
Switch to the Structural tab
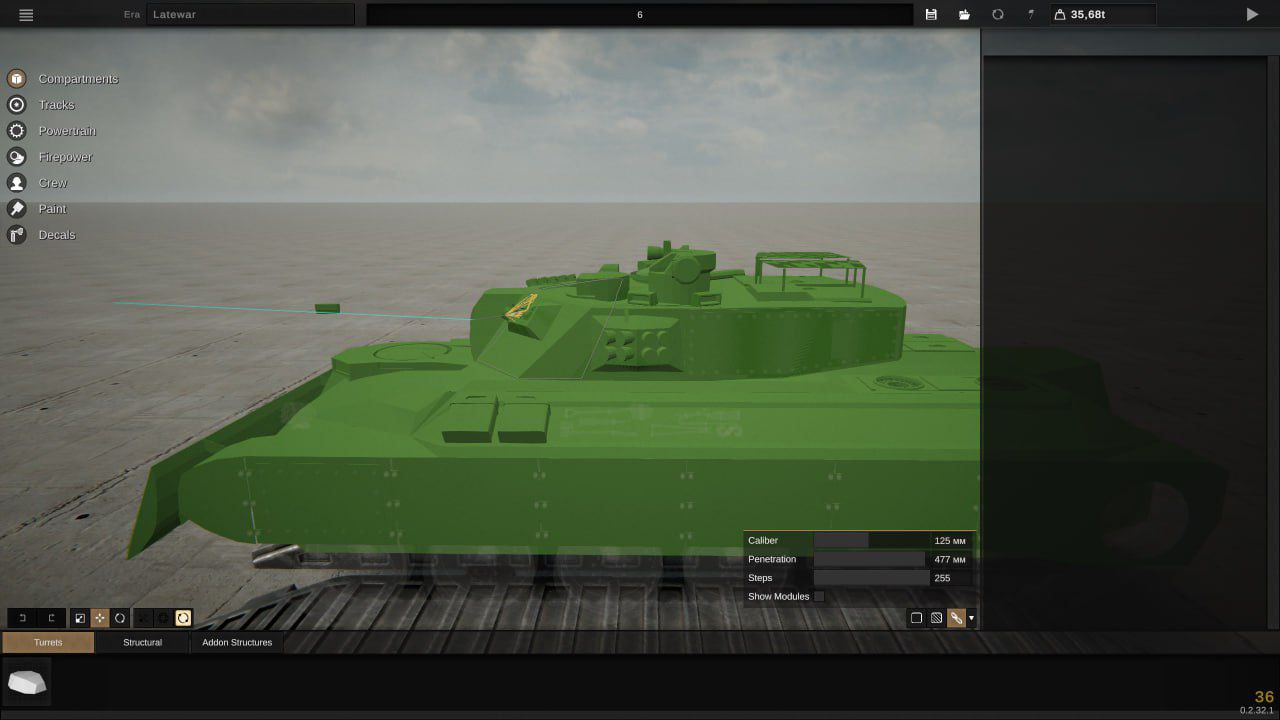tap(142, 642)
